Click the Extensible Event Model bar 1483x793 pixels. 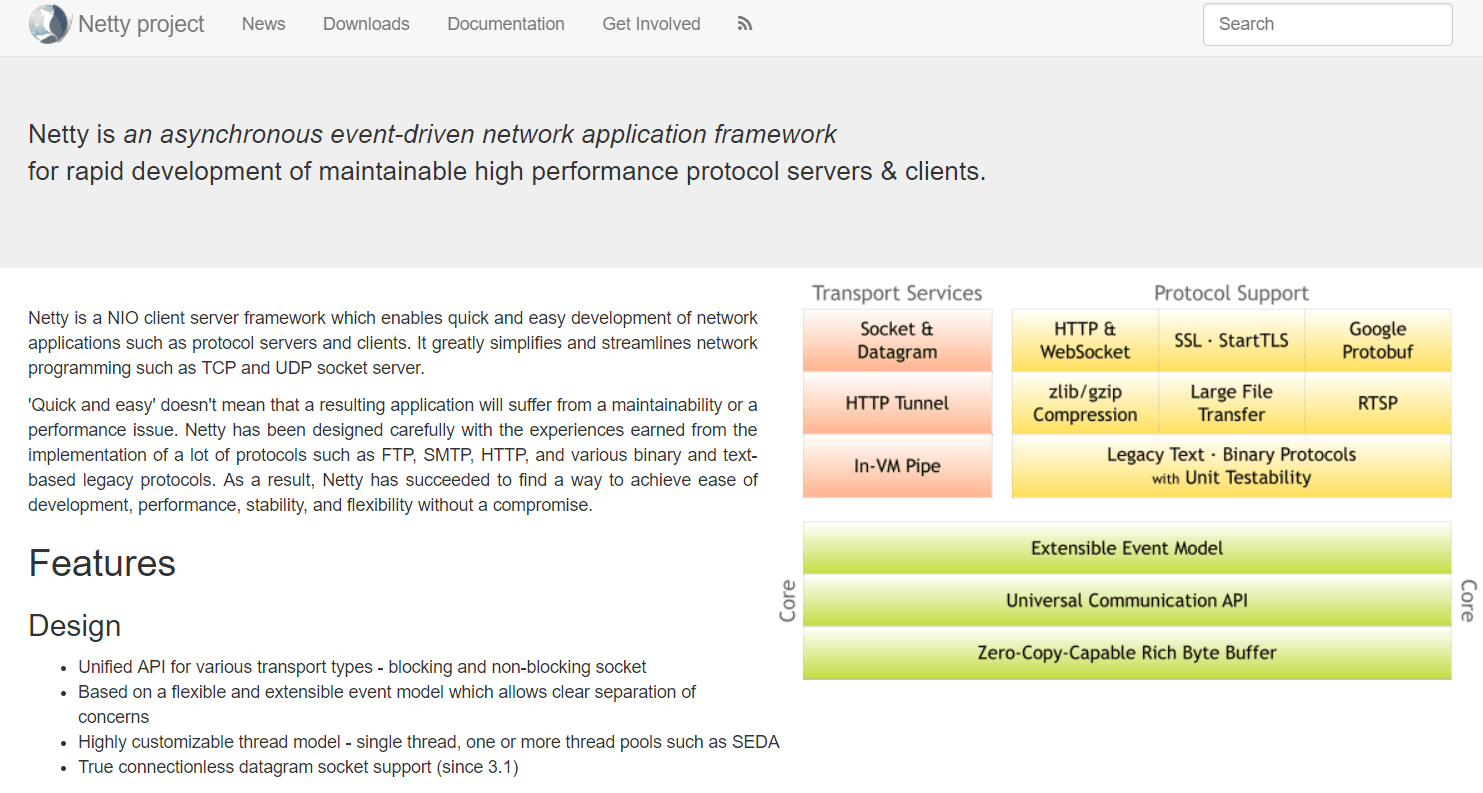(1127, 548)
